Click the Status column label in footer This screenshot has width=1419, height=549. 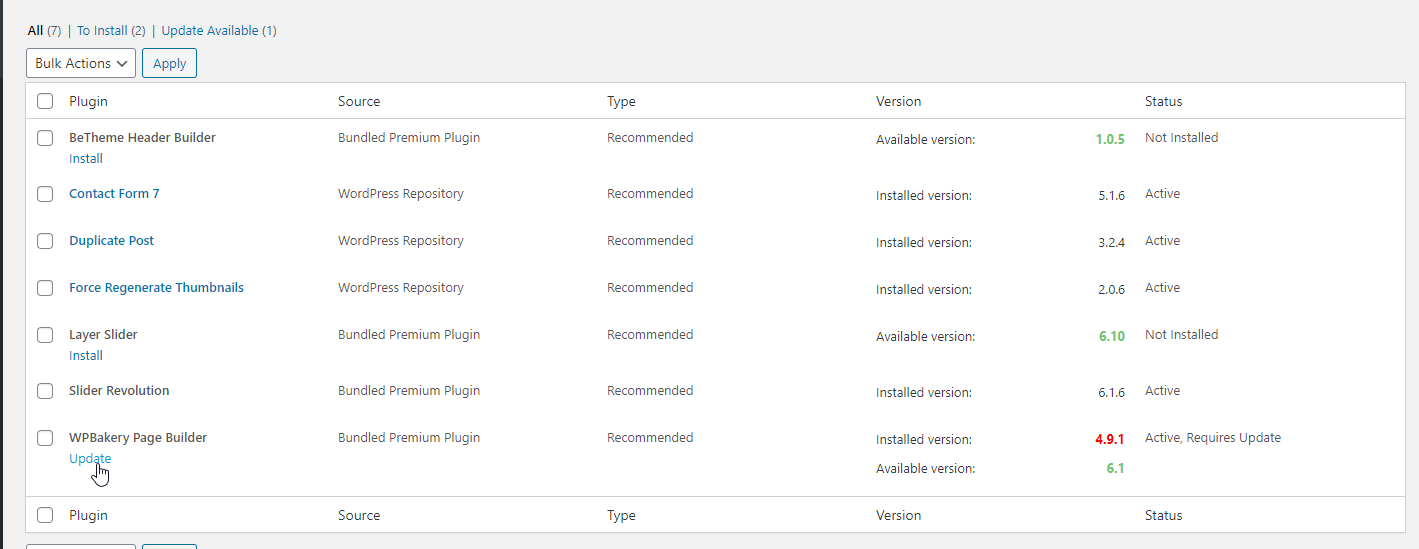tap(1163, 515)
